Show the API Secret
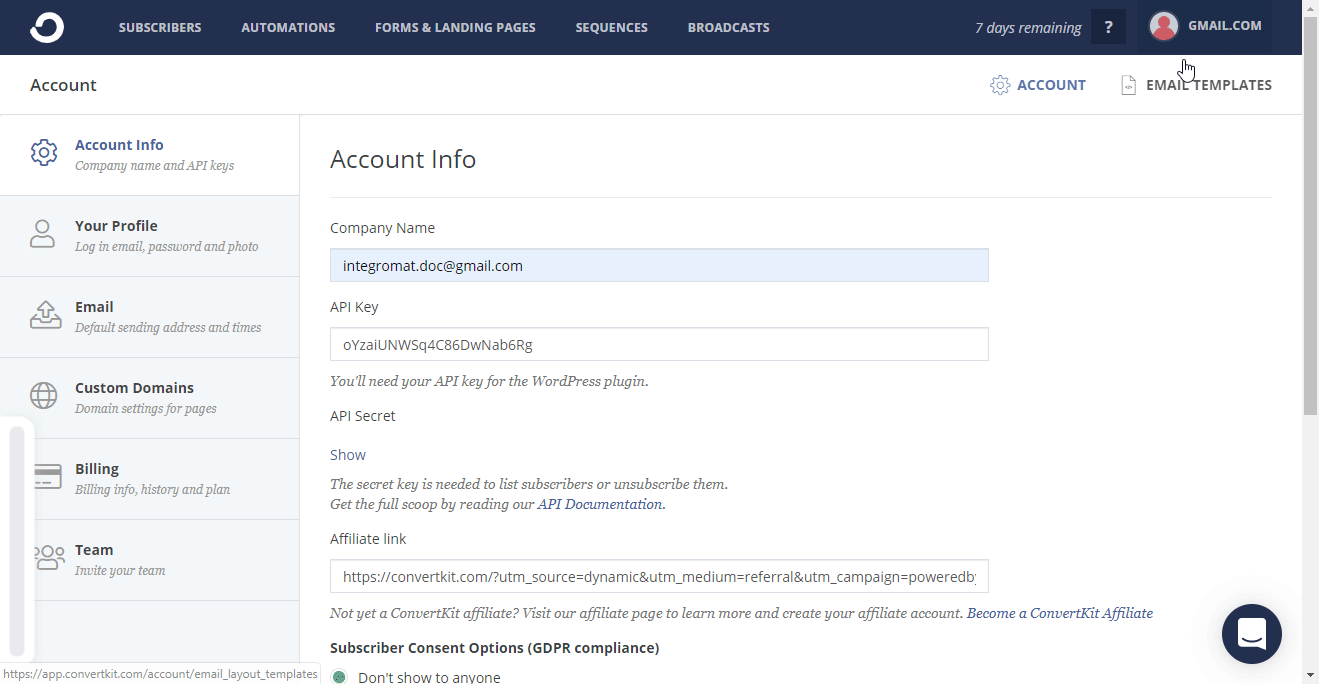Viewport: 1319px width, 684px height. point(348,455)
